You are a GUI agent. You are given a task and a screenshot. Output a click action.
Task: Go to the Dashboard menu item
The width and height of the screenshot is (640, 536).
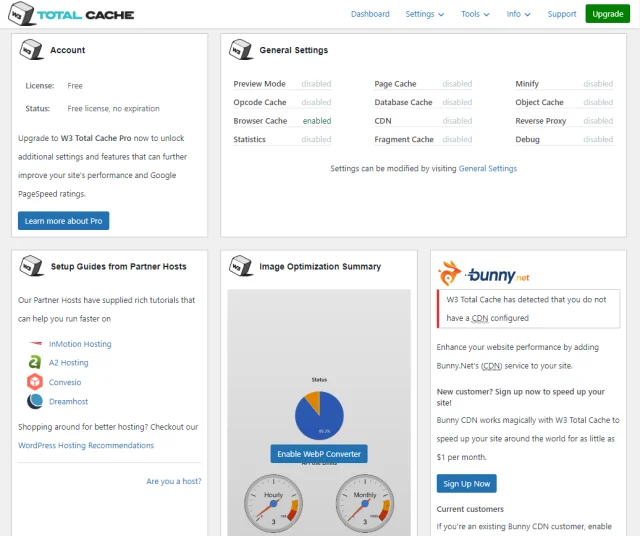click(370, 14)
